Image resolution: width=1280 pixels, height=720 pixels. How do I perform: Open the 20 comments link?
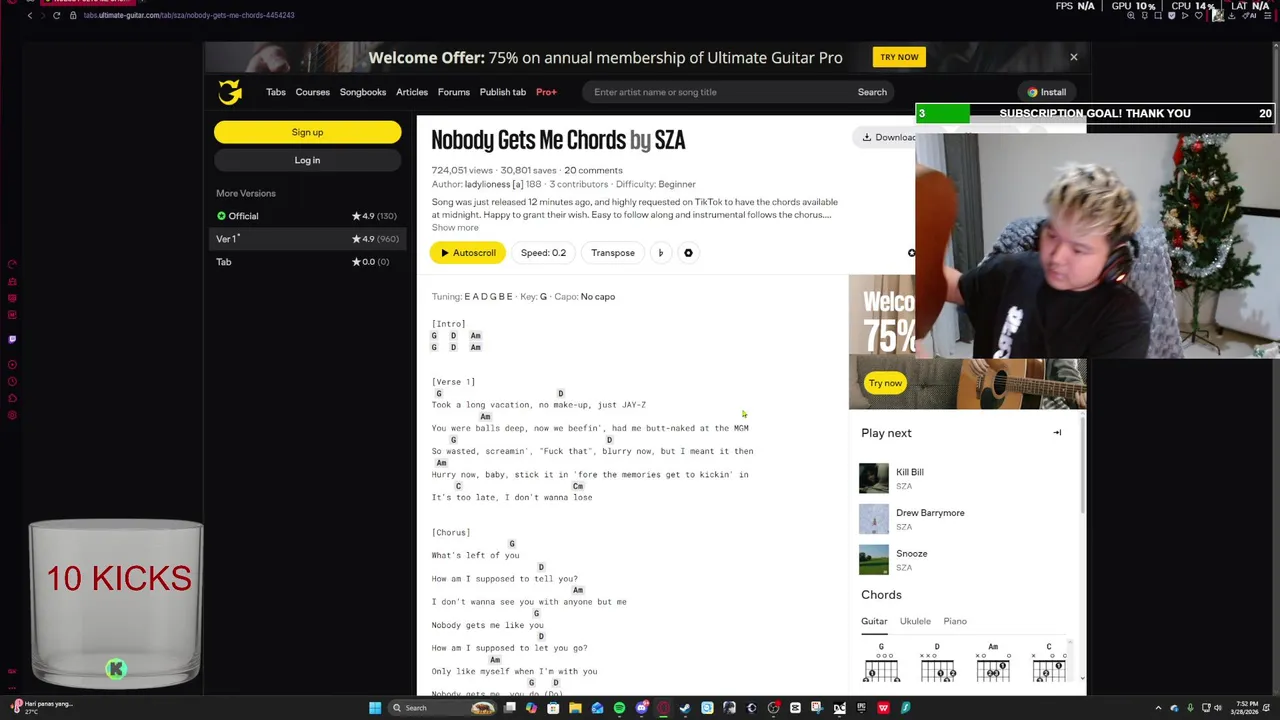593,170
